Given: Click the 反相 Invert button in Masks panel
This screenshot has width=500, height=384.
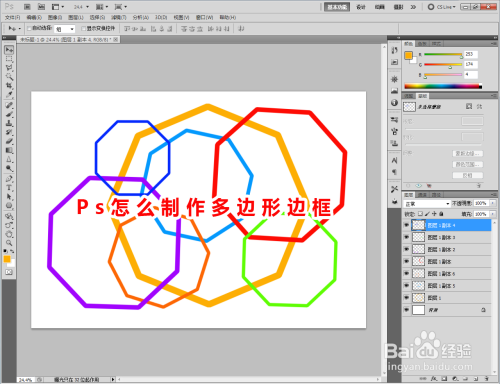Looking at the screenshot, I should (x=468, y=175).
